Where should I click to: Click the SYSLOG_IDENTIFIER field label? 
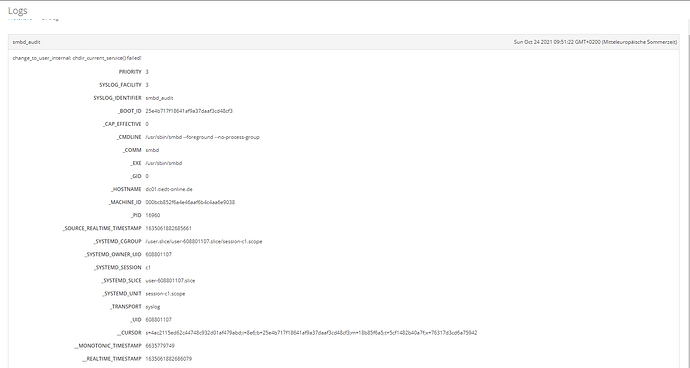[117, 98]
